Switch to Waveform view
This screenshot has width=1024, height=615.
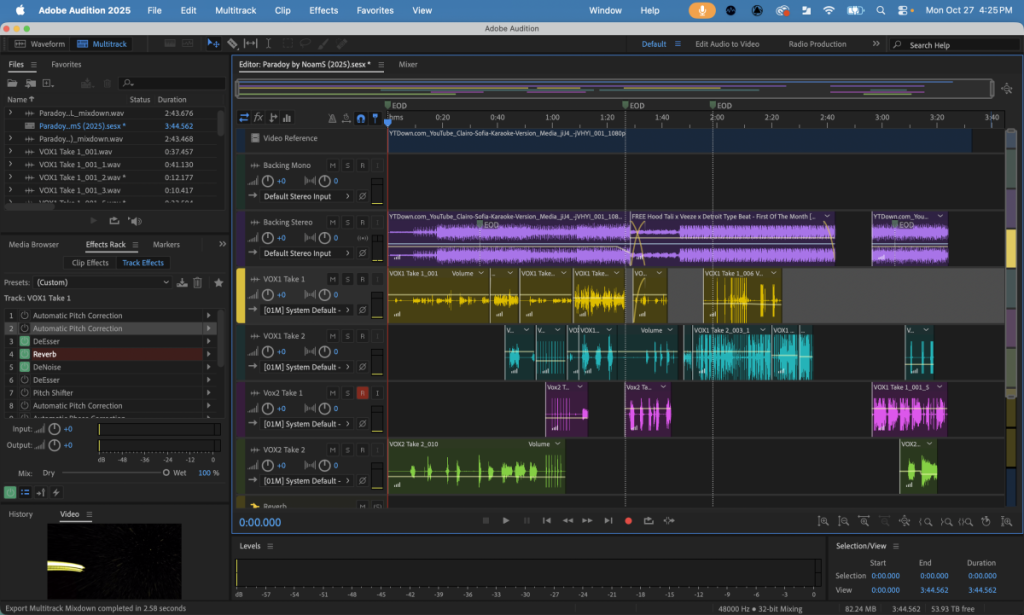[40, 44]
